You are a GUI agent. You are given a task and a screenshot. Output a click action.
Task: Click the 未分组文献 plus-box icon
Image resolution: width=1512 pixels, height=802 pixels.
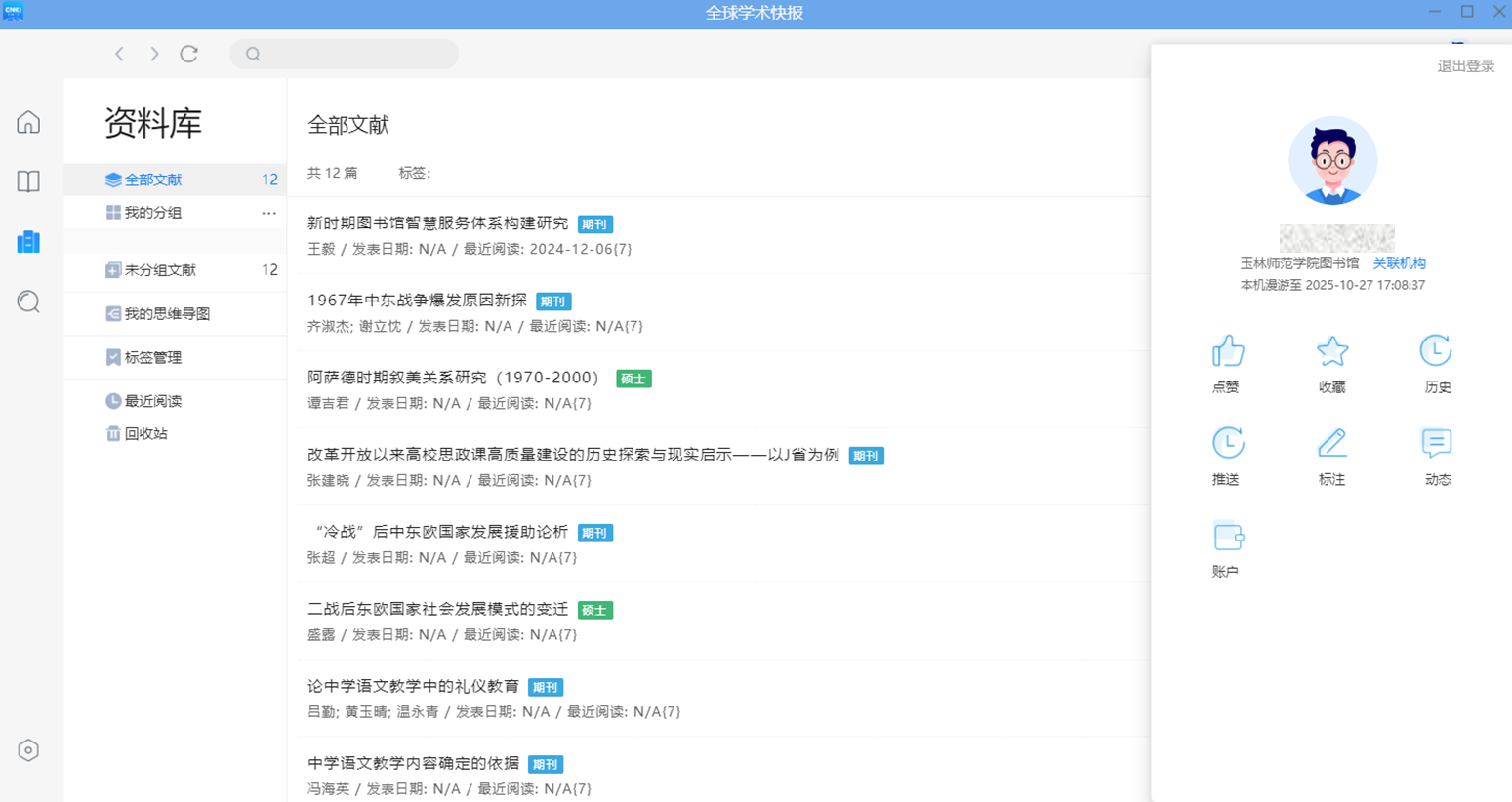(x=113, y=270)
